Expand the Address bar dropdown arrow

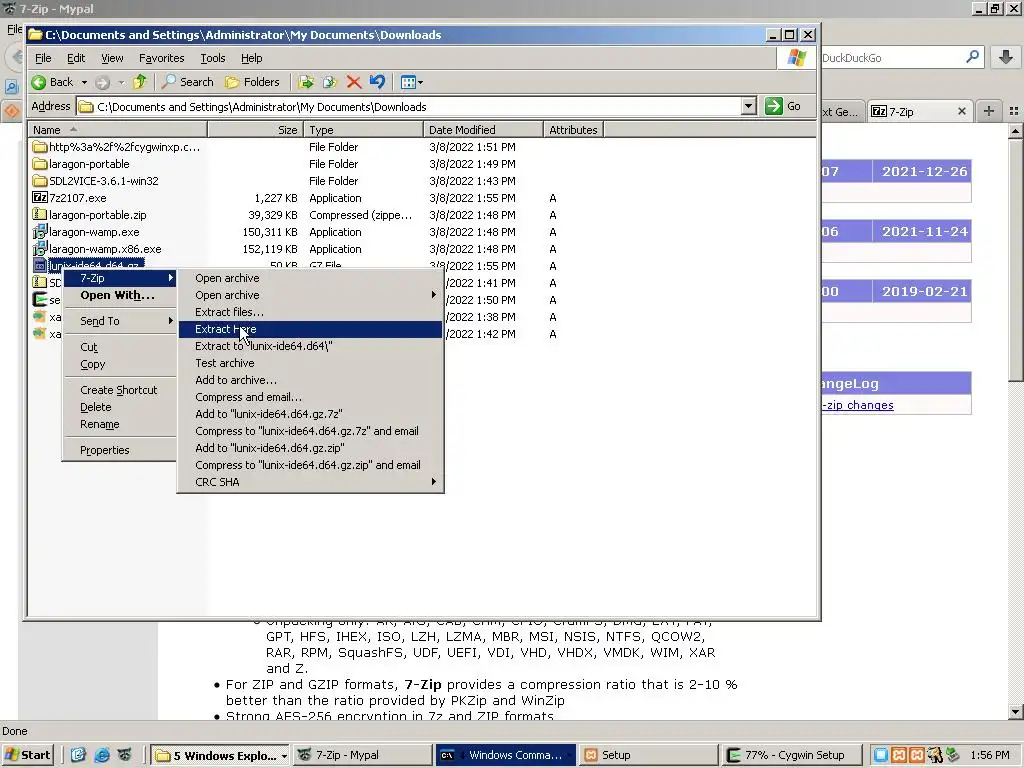(748, 106)
